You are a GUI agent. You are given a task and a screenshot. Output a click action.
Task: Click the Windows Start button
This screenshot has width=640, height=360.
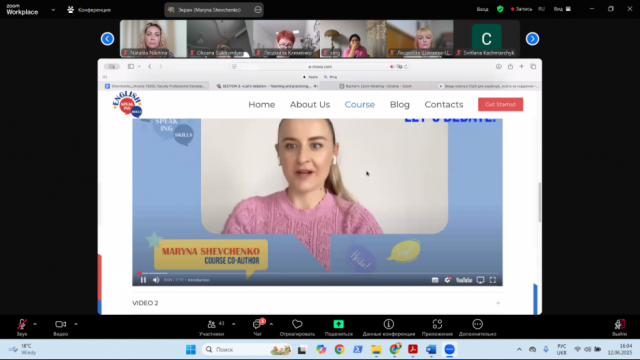tap(191, 349)
